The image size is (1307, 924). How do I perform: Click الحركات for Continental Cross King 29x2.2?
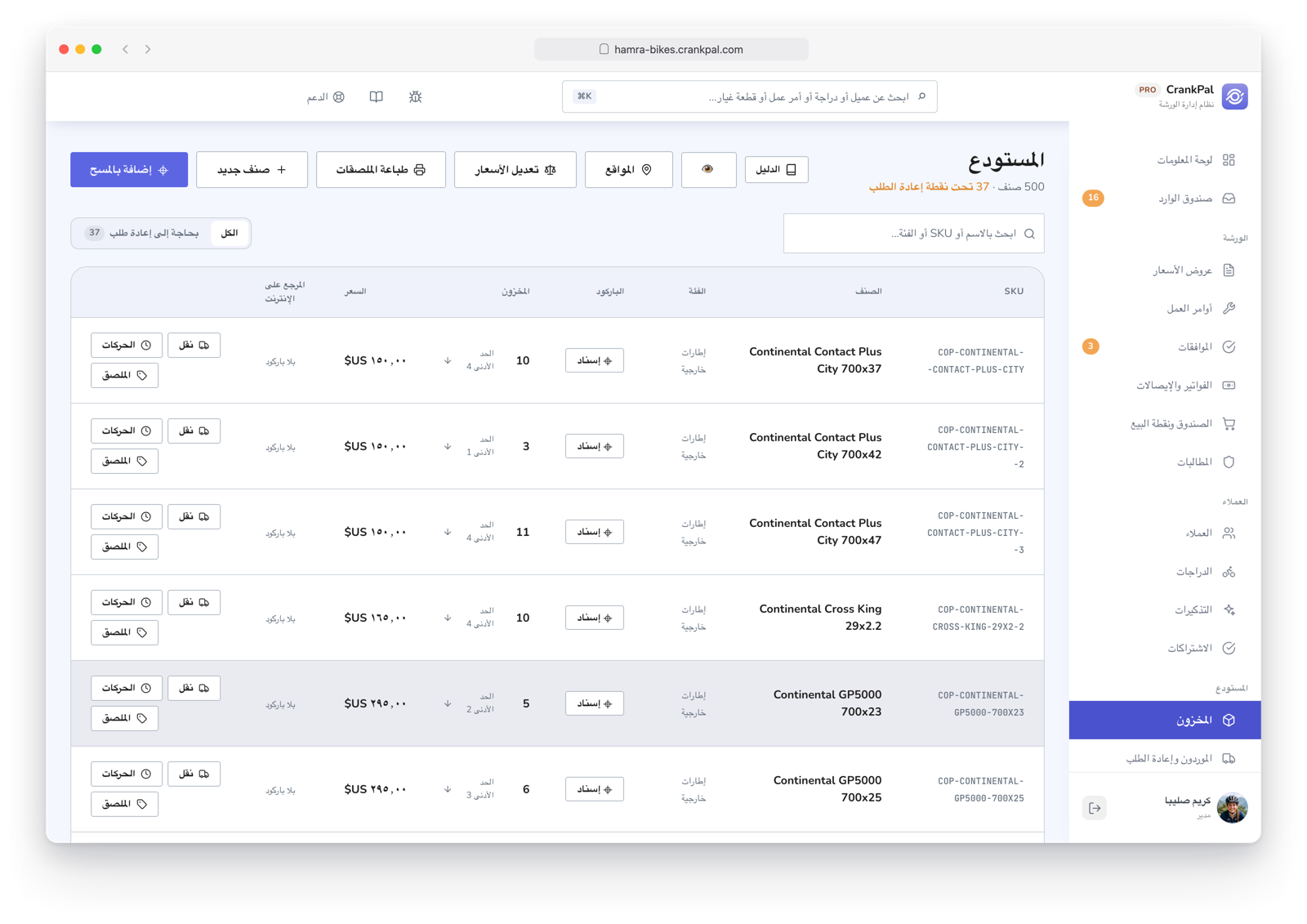(127, 602)
